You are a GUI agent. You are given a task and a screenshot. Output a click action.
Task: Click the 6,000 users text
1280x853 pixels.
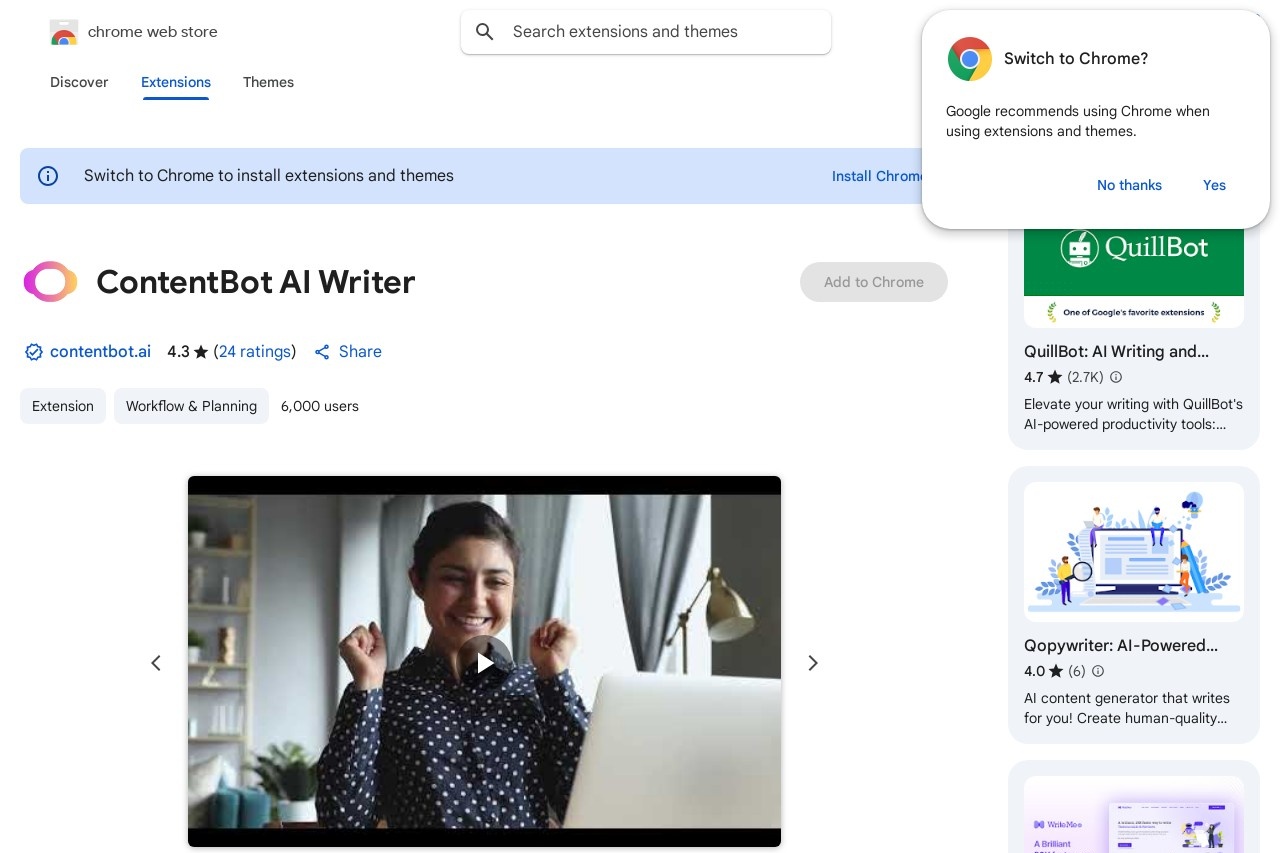click(x=320, y=406)
